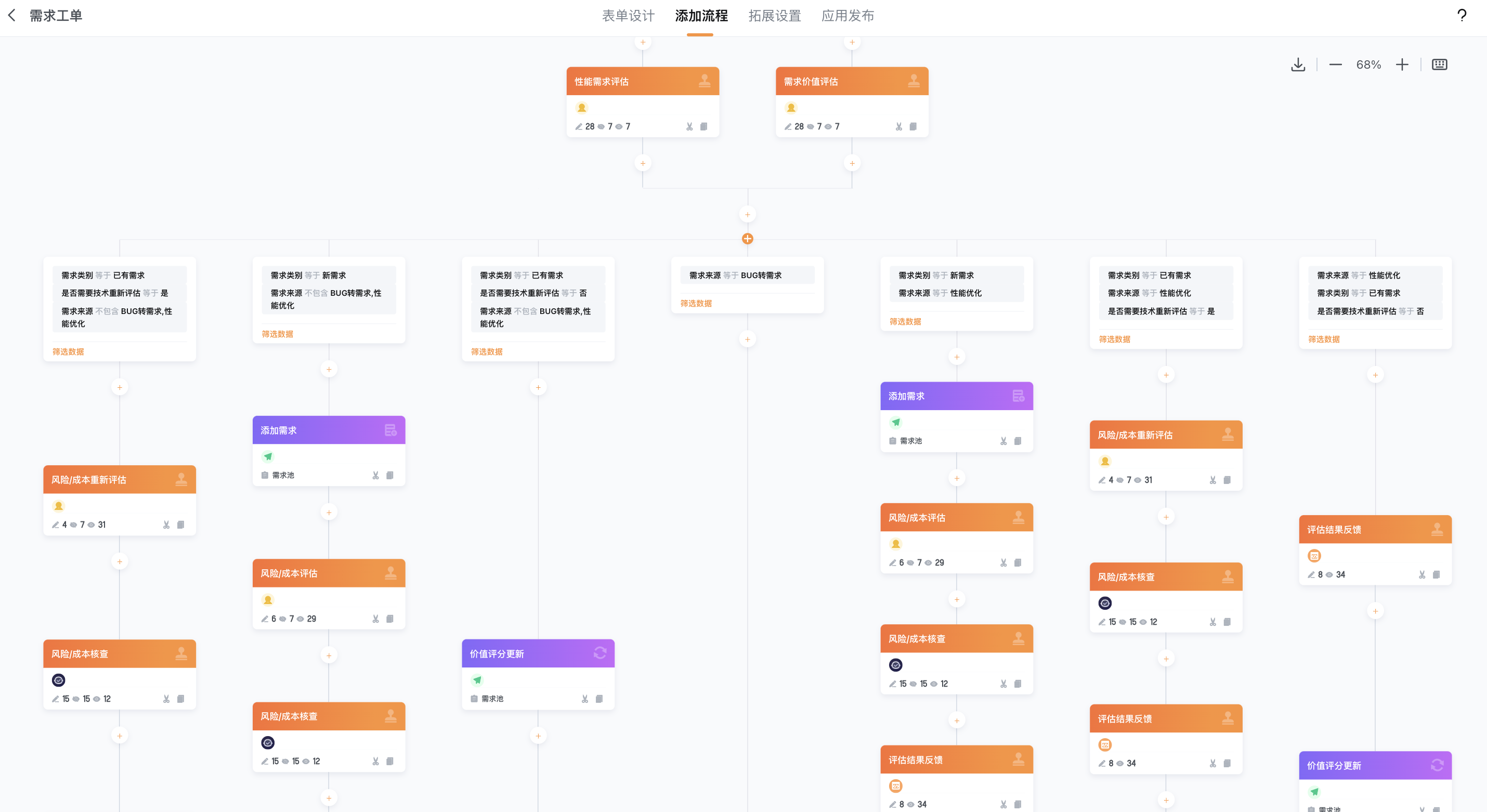Copy the 需求价值评估 node via its copy icon

click(912, 126)
